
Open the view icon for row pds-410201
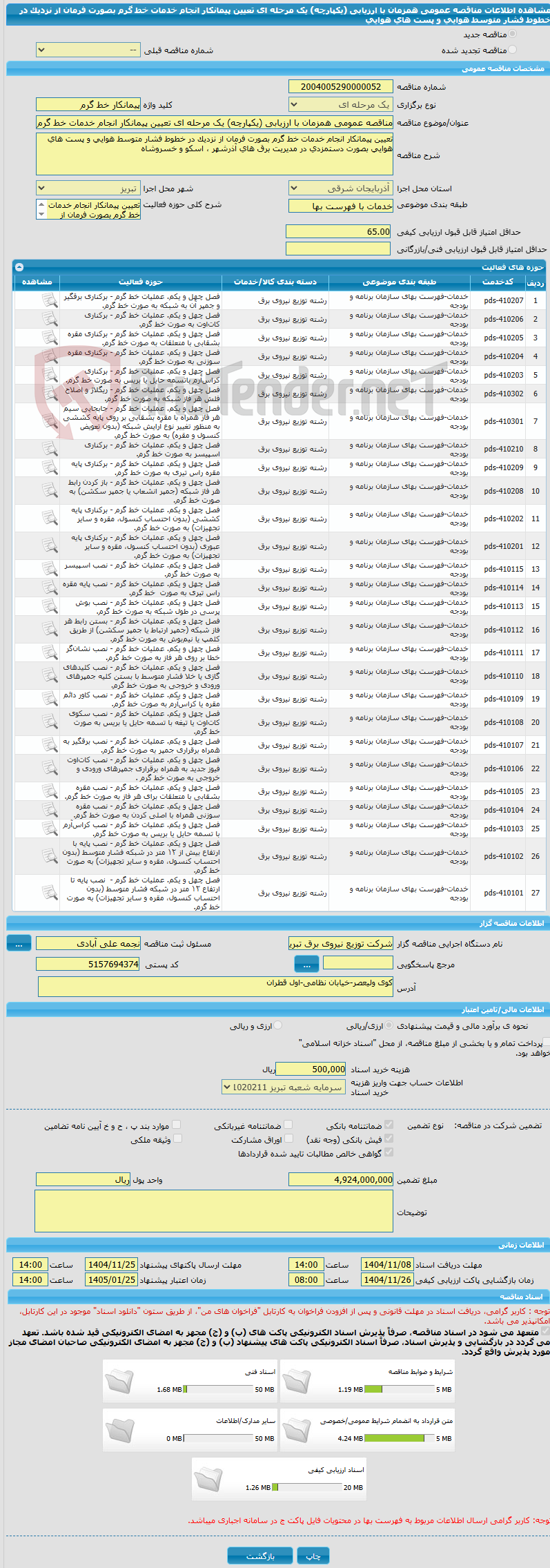pos(49,546)
